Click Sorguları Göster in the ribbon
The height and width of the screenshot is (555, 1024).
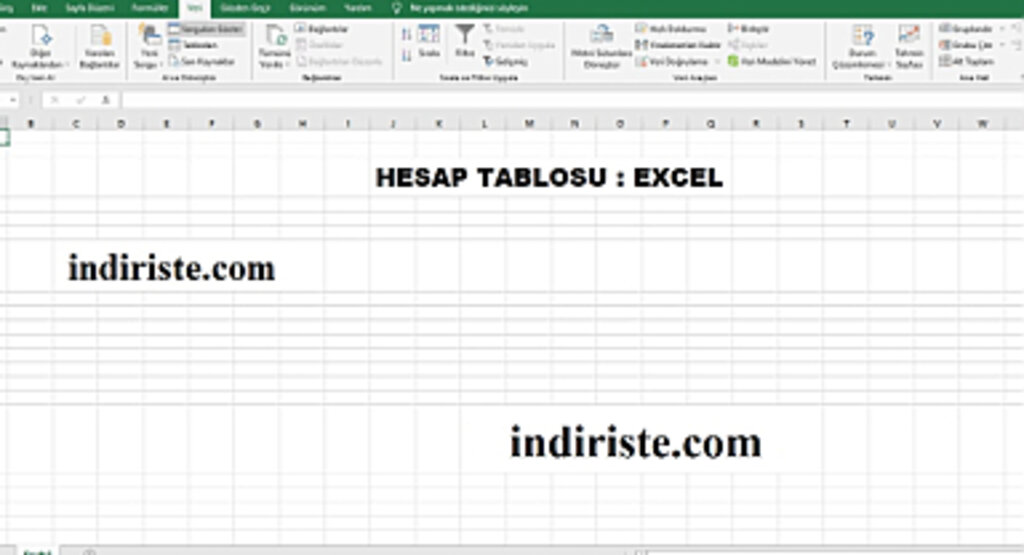point(206,29)
